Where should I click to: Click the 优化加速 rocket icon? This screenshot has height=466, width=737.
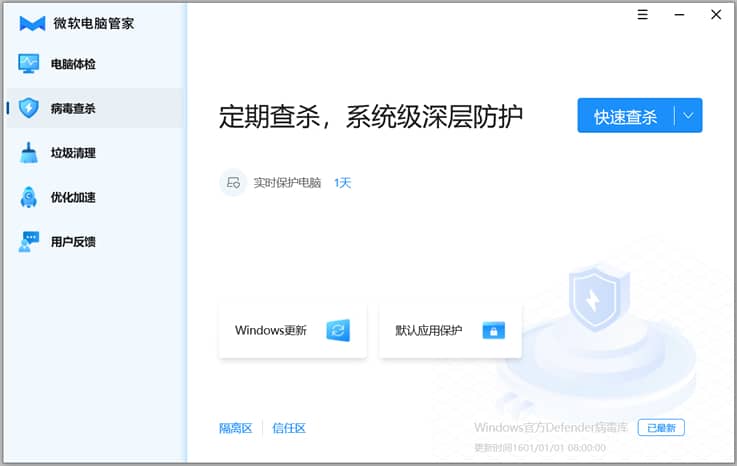pos(29,197)
